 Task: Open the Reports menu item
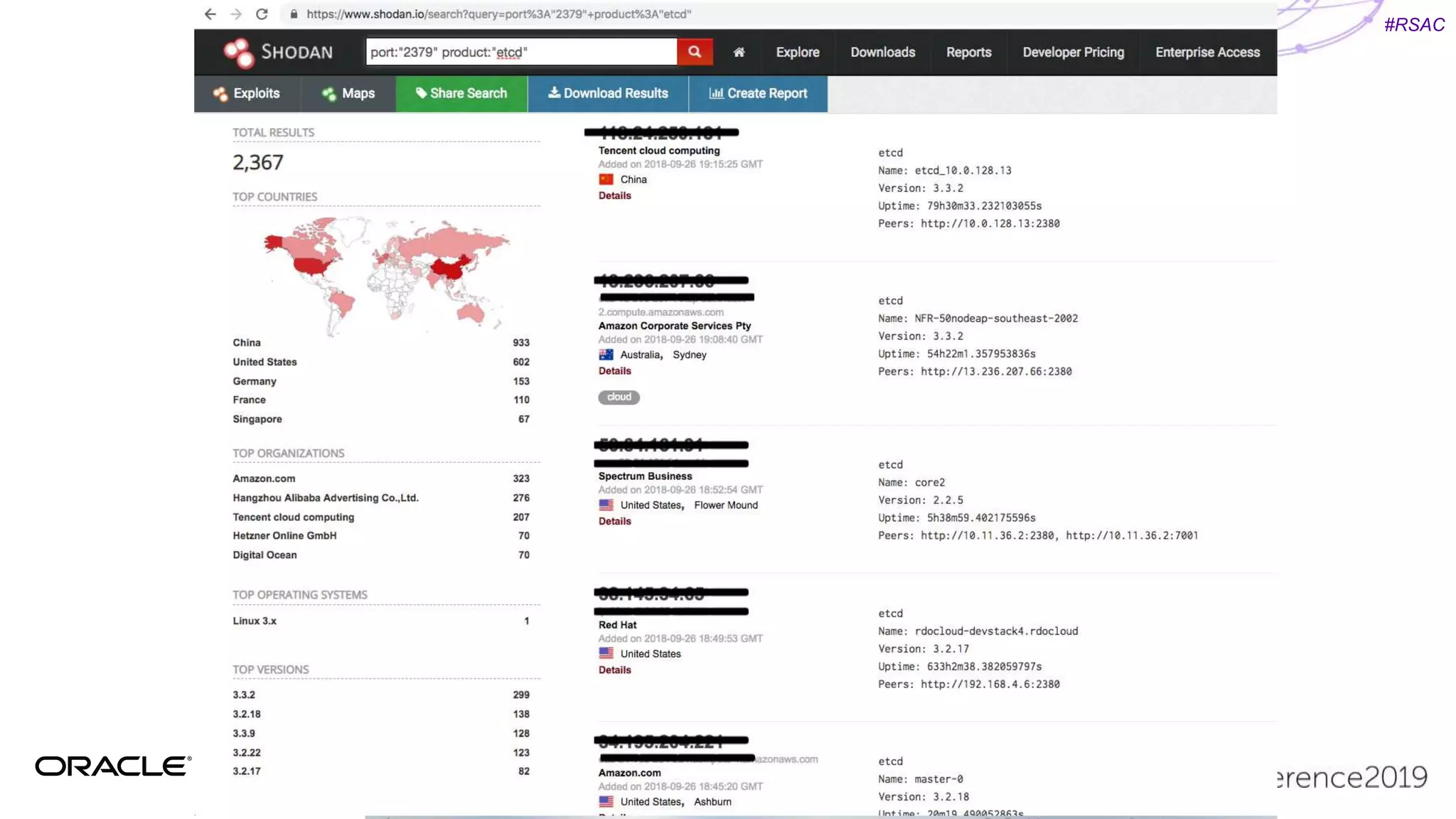[969, 53]
